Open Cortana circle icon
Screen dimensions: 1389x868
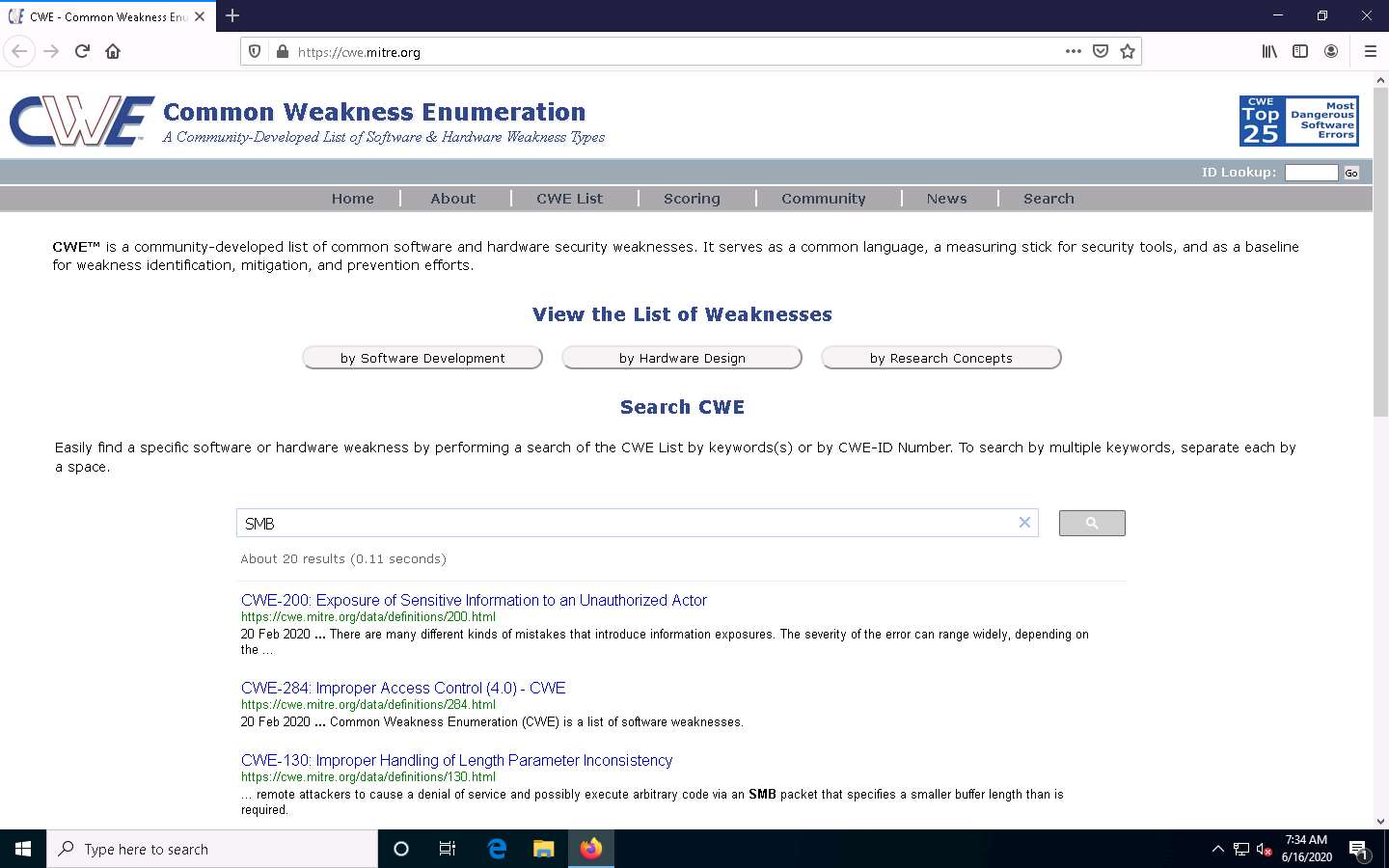pos(401,849)
